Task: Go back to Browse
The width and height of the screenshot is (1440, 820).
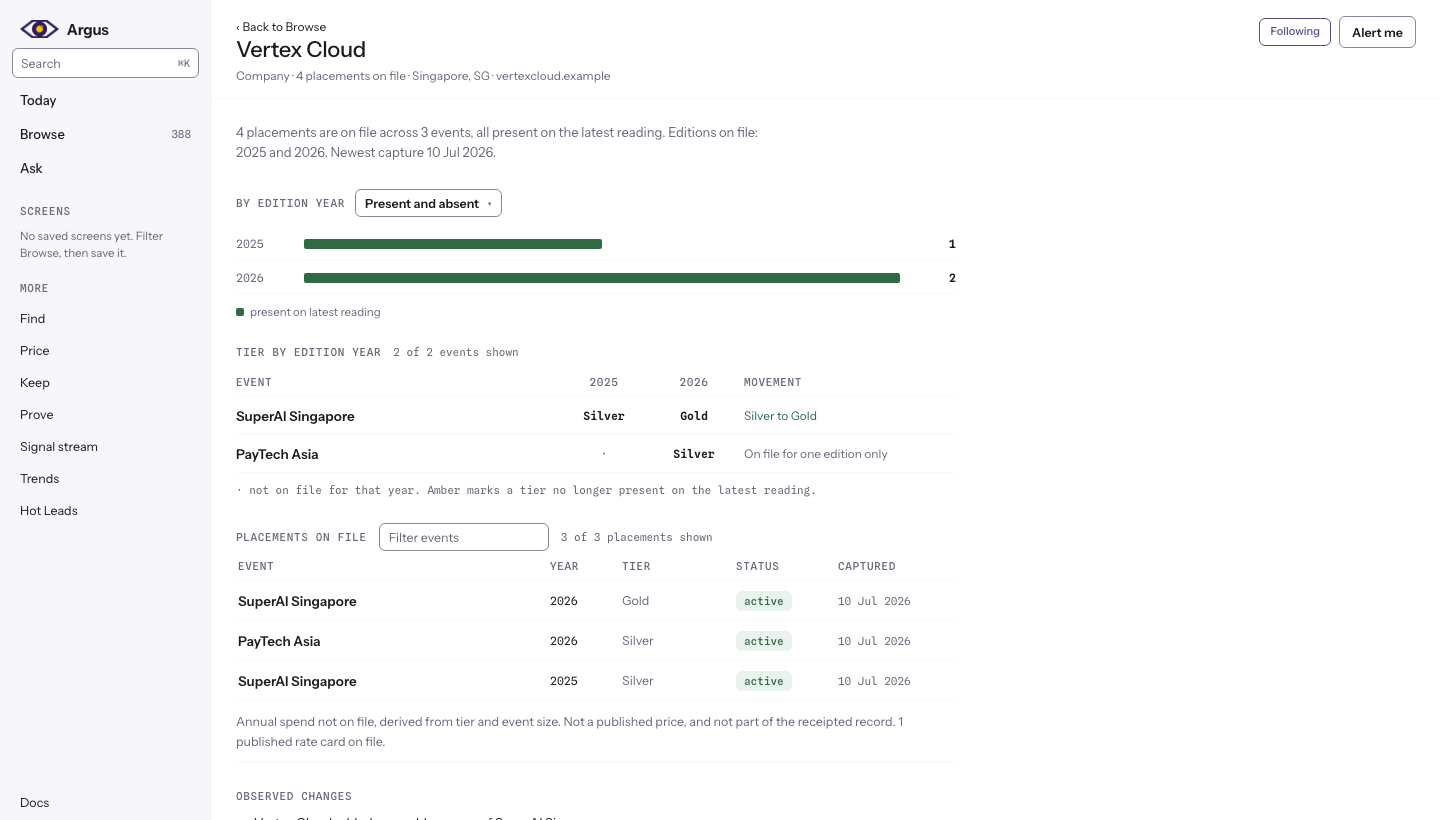Action: (x=281, y=27)
